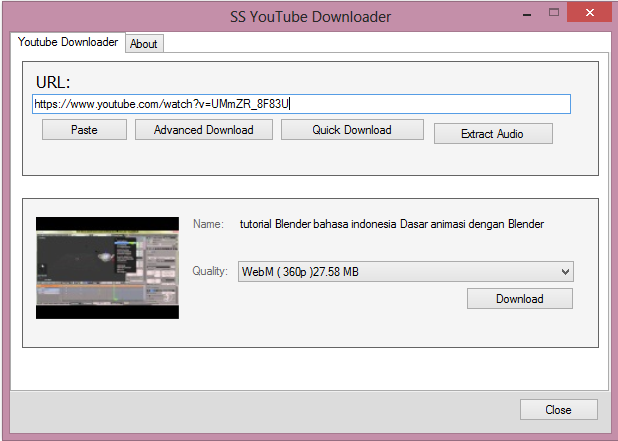Maximize the SS YouTube Downloader window
The image size is (618, 441).
[554, 13]
